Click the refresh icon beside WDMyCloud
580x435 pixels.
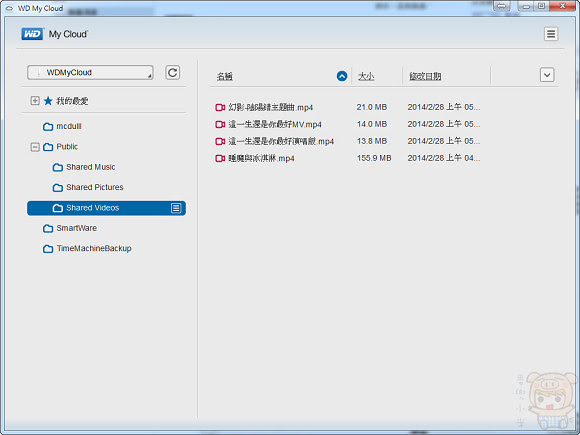(172, 72)
